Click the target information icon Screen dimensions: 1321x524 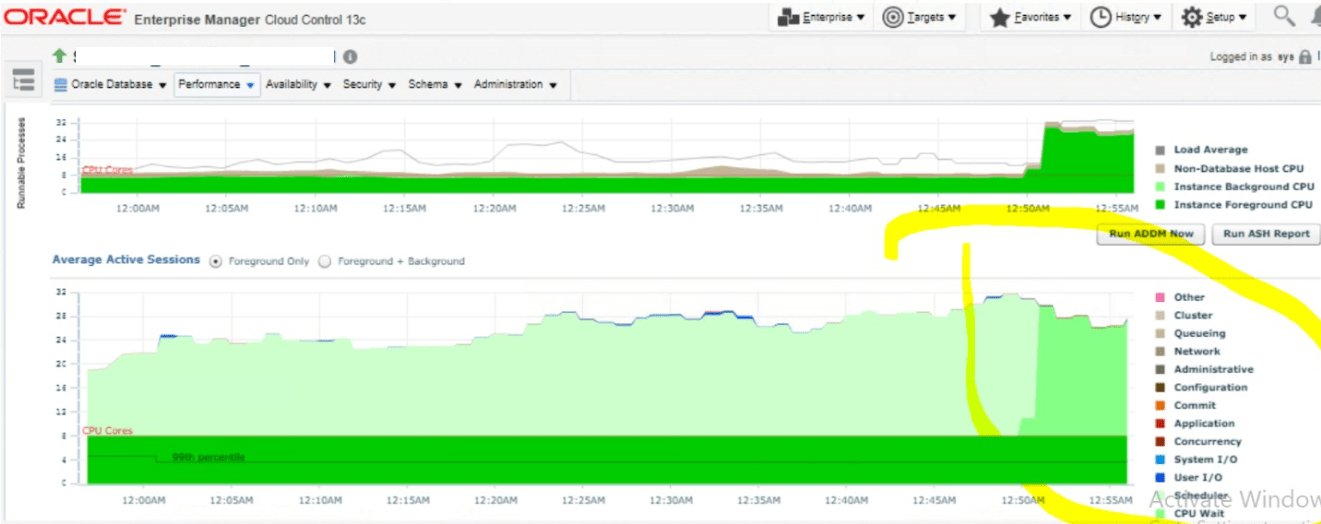350,57
